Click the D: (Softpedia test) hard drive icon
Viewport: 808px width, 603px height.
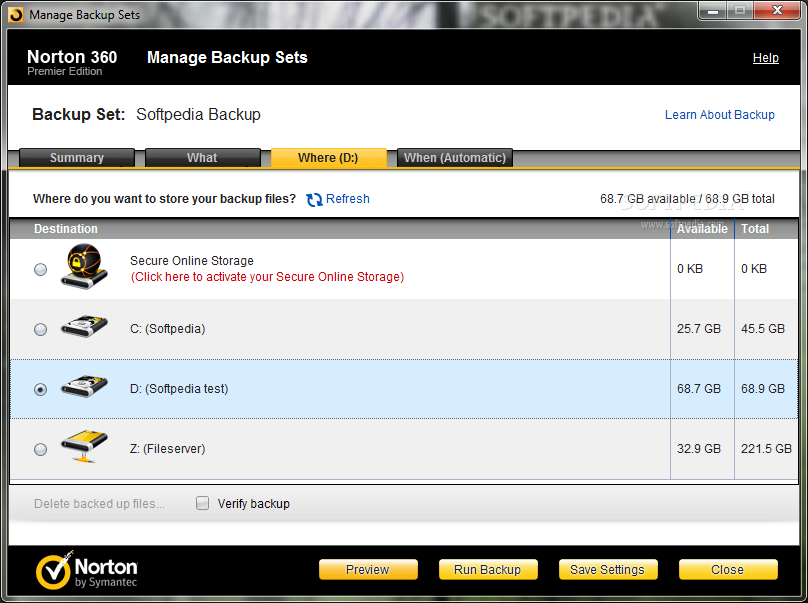84,386
